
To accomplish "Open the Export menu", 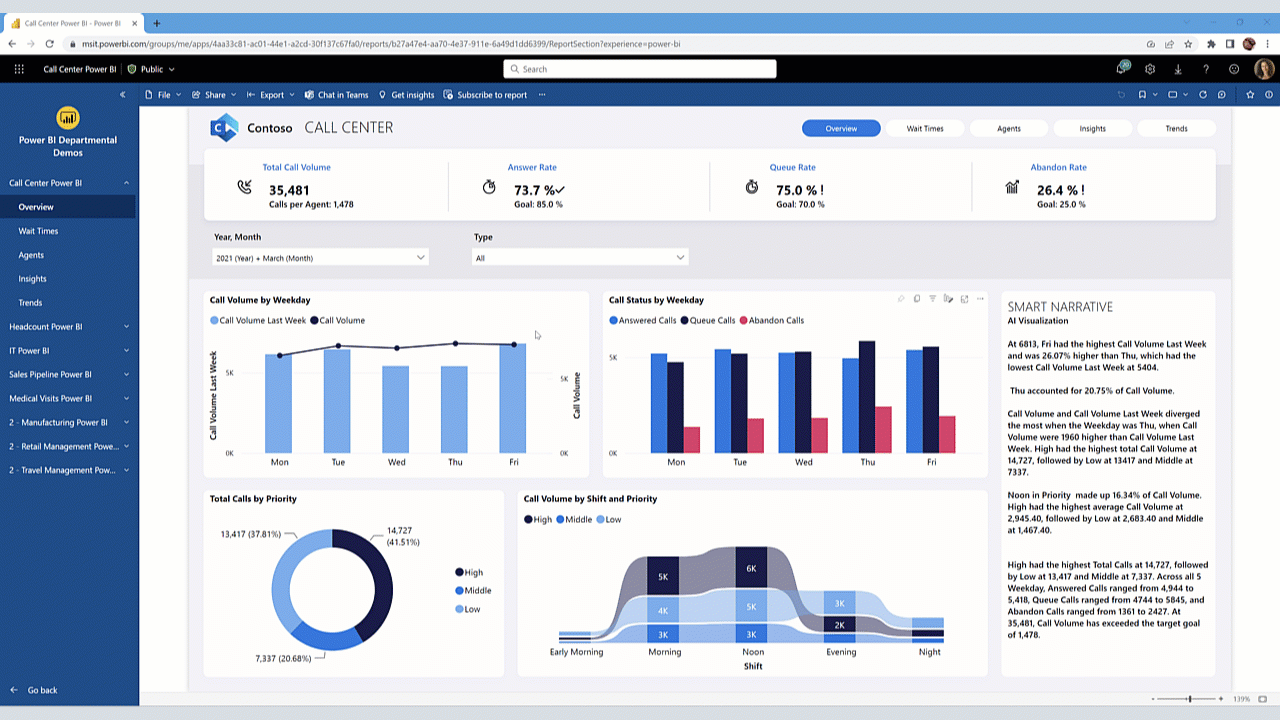I will 270,95.
